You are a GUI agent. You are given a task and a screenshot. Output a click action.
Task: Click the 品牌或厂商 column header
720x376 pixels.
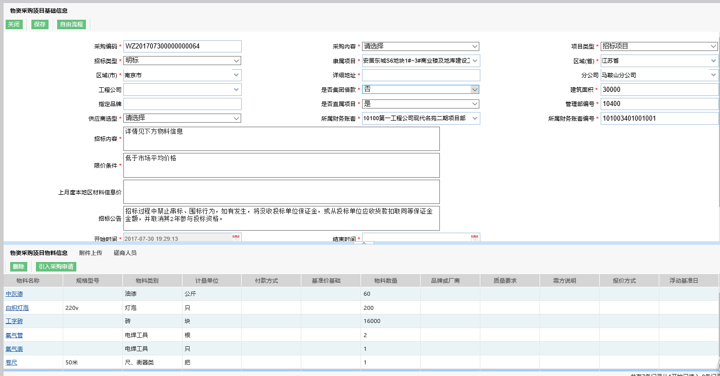[450, 281]
